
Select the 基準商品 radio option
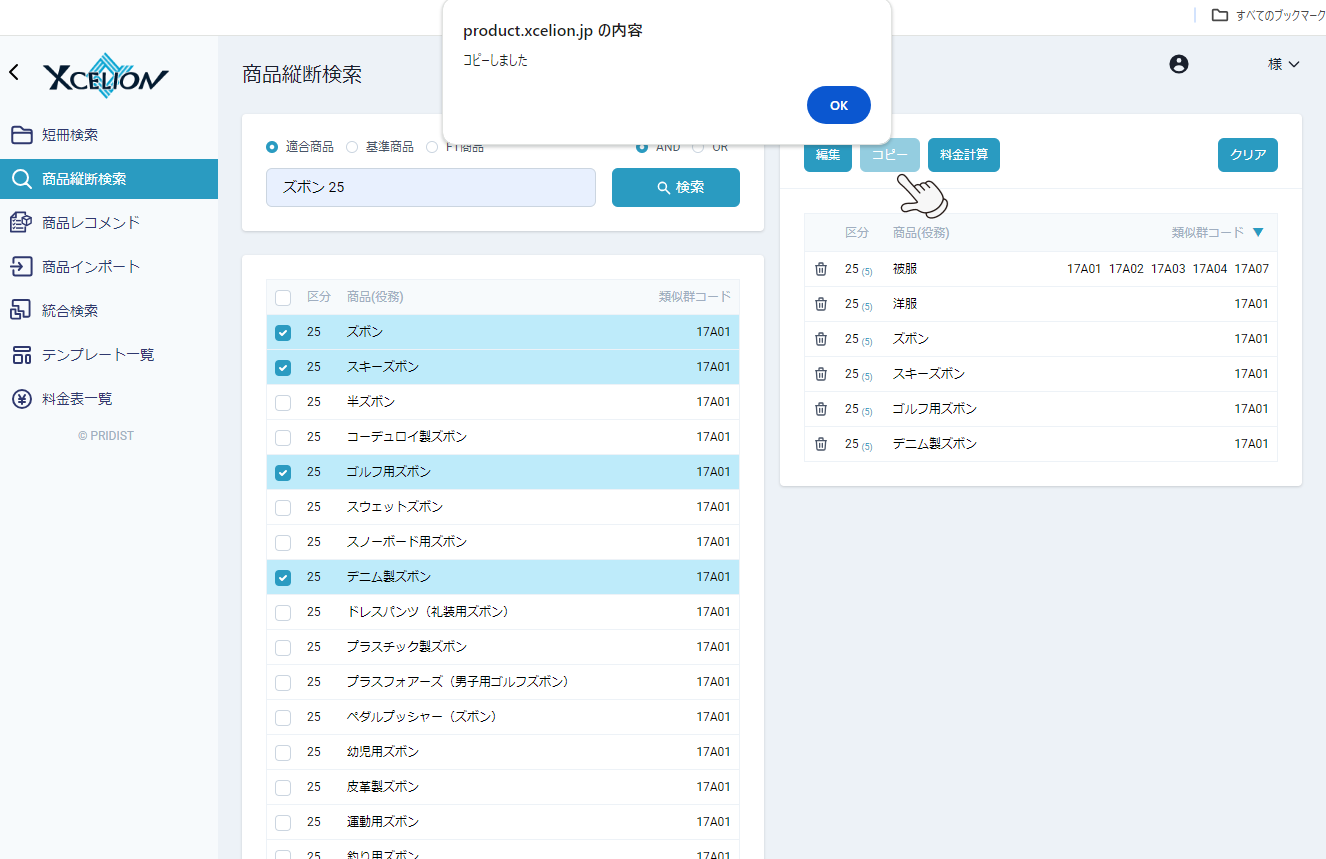[352, 147]
